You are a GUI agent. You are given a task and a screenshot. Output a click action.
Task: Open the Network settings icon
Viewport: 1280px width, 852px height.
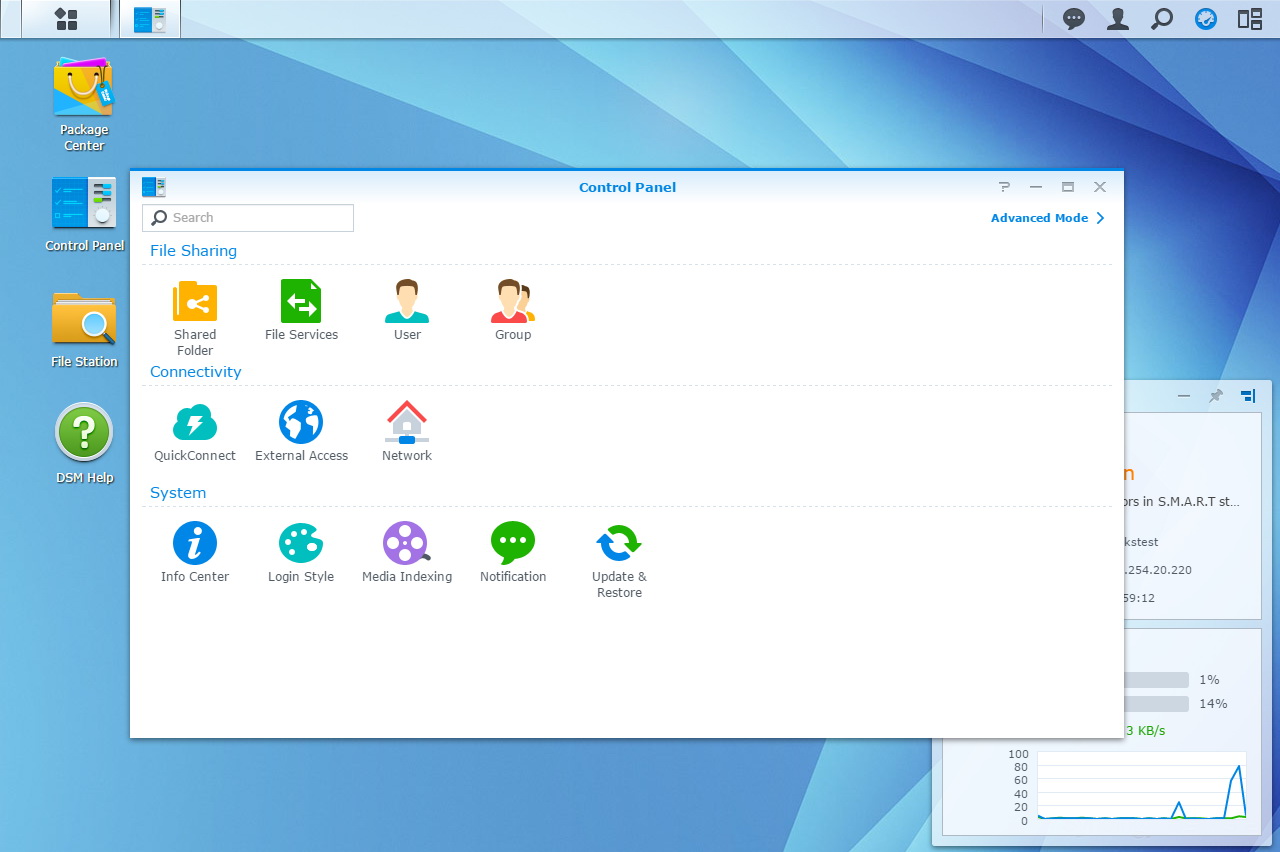coord(407,423)
